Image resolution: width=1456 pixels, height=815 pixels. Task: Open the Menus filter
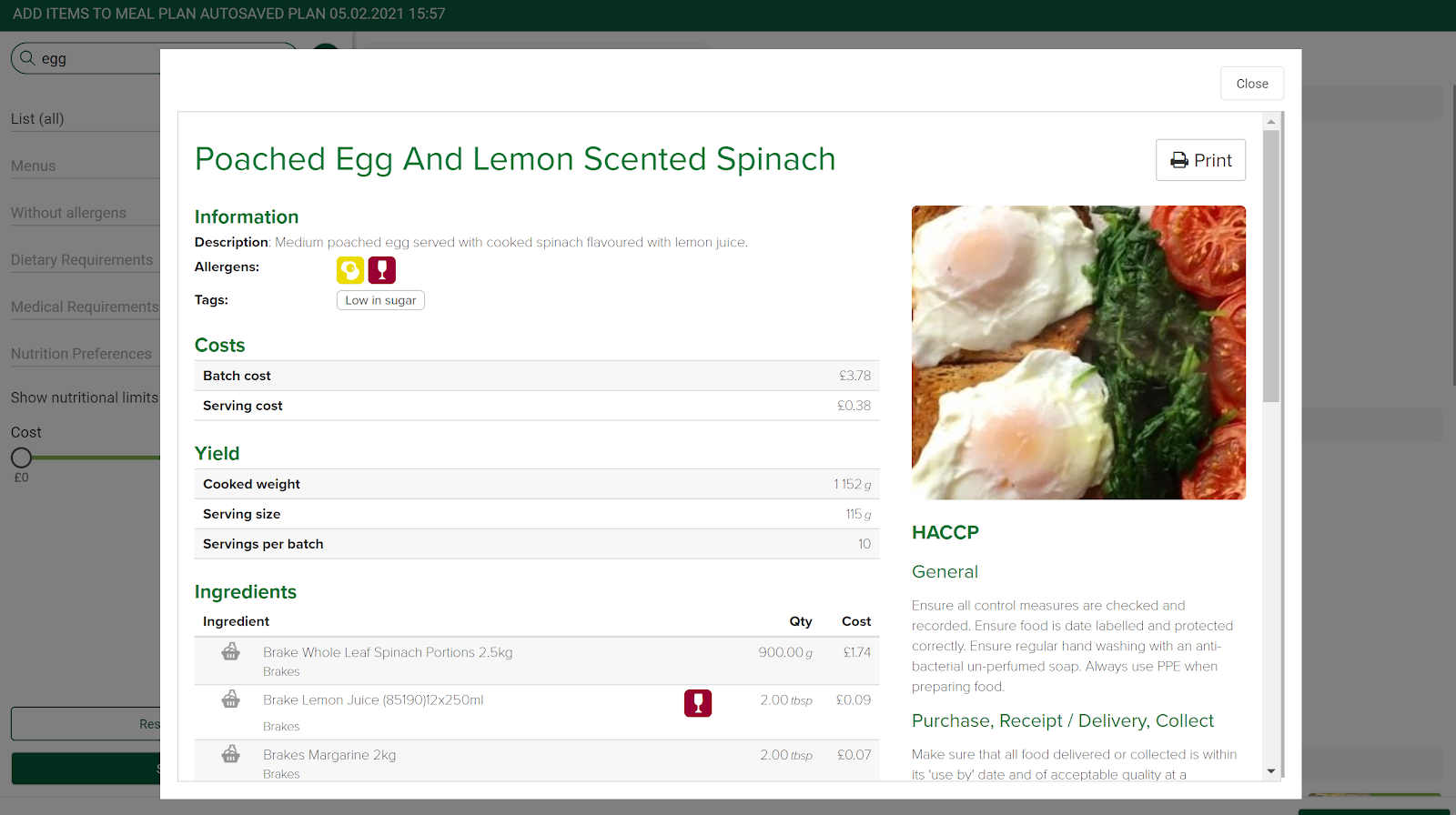pos(86,166)
